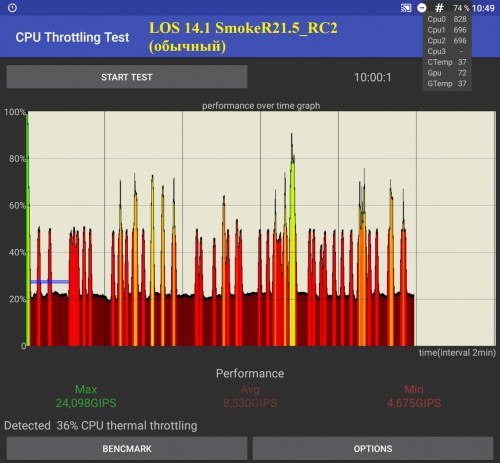This screenshot has width=500, height=463.
Task: Tap the cast screen status icon
Action: point(406,8)
